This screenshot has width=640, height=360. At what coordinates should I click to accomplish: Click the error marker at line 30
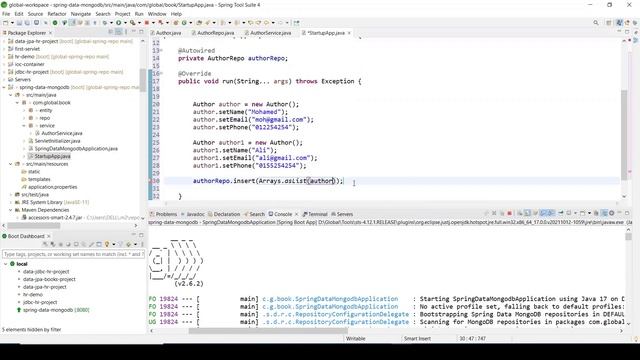coord(150,181)
